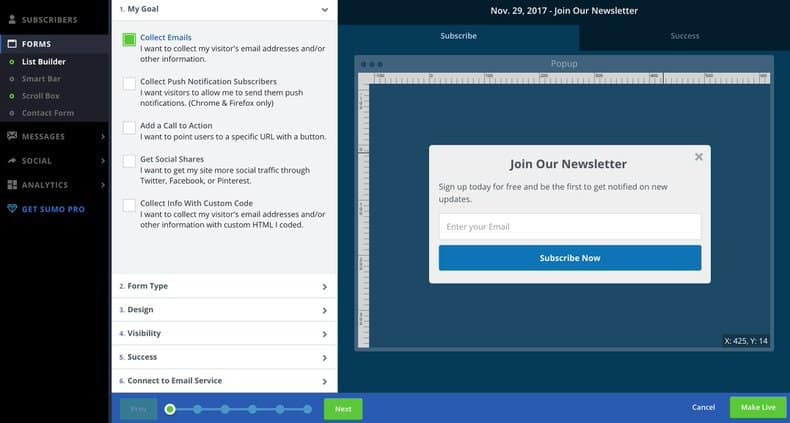The width and height of the screenshot is (790, 423).
Task: Tick the Add a Call to Action checkbox
Action: coord(129,128)
